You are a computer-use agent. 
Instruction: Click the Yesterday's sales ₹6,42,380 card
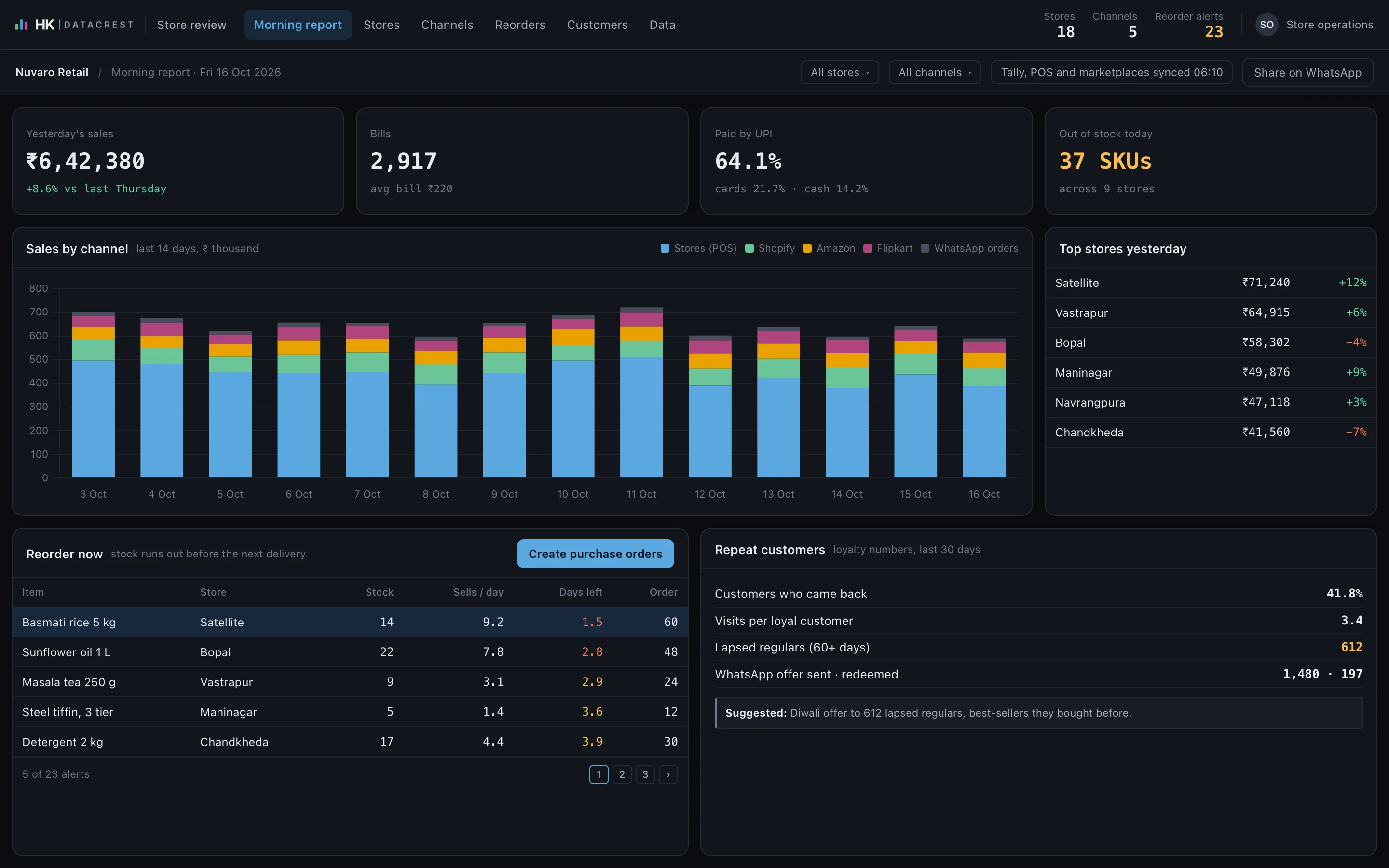178,161
